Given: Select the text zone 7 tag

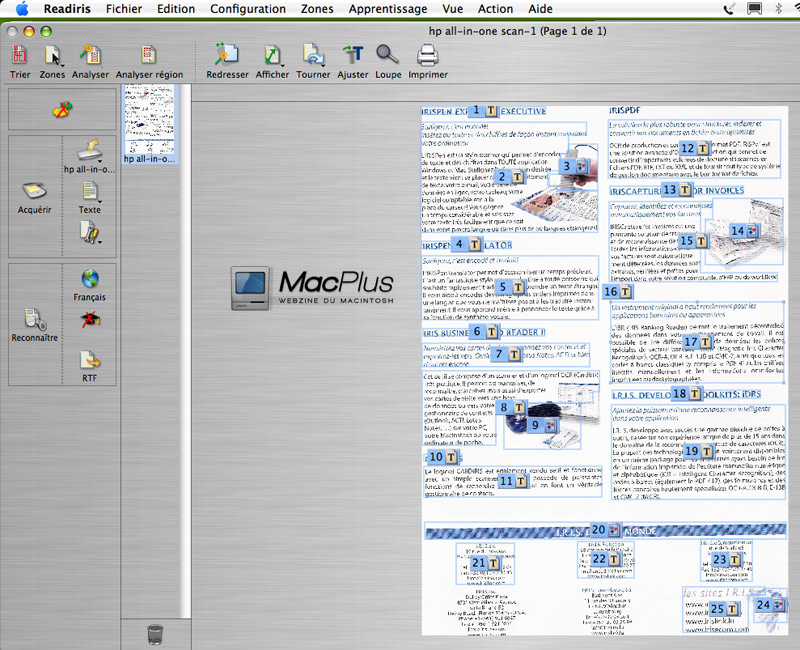Looking at the screenshot, I should coord(506,354).
